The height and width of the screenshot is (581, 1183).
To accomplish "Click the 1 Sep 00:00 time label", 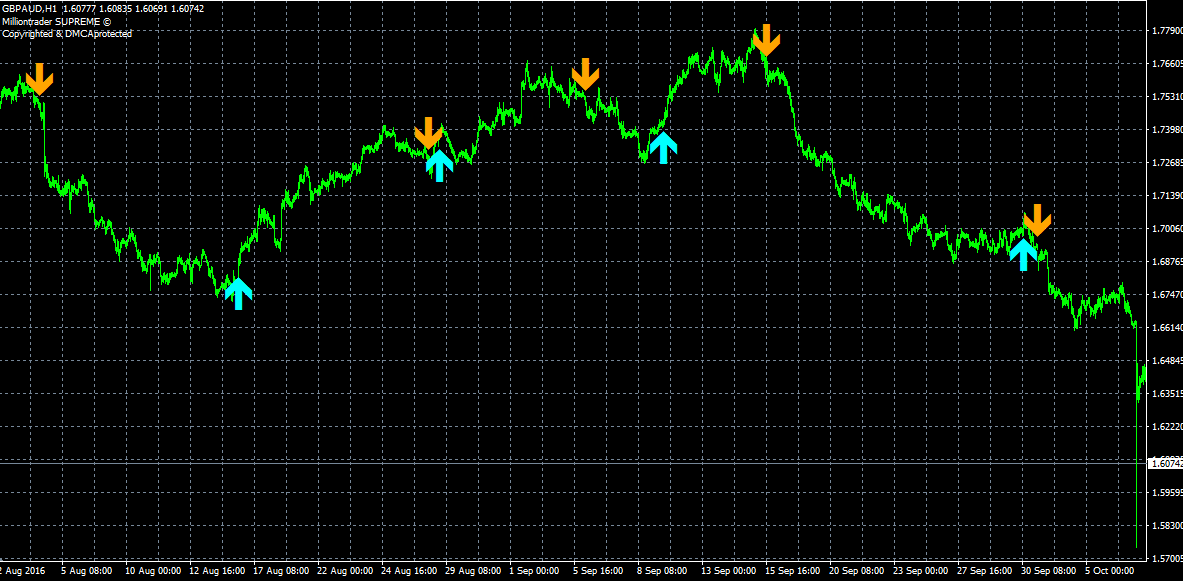I will coord(536,571).
